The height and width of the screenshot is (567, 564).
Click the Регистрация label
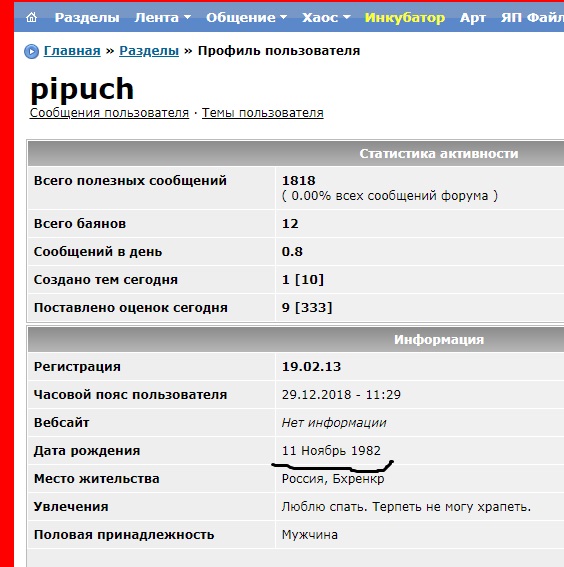pyautogui.click(x=77, y=367)
